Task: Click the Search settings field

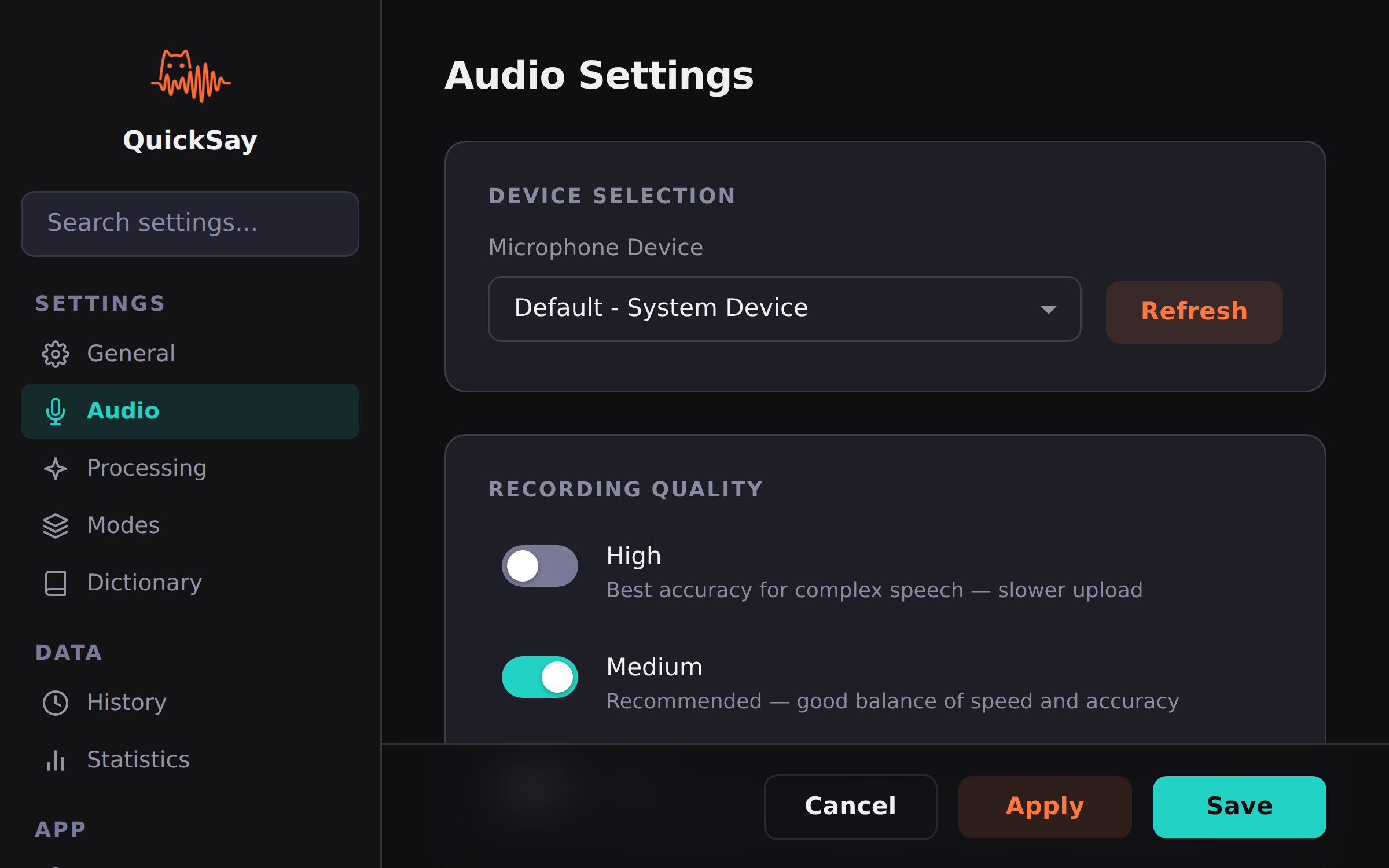Action: coord(190,223)
